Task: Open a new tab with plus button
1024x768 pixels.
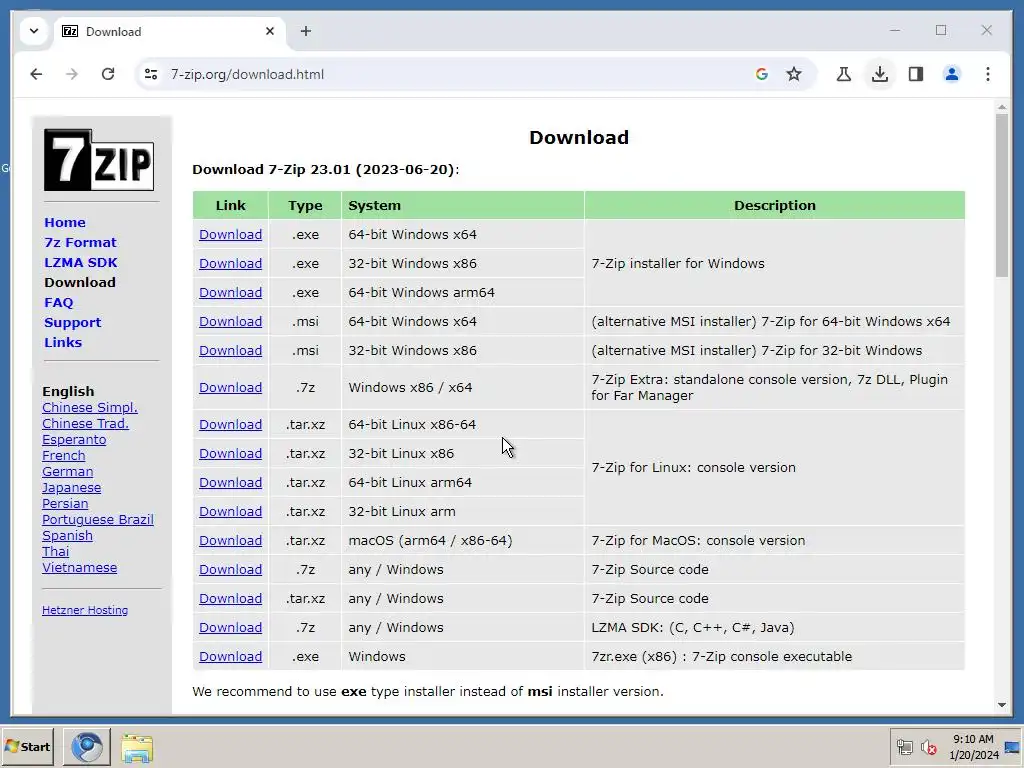Action: coord(306,31)
